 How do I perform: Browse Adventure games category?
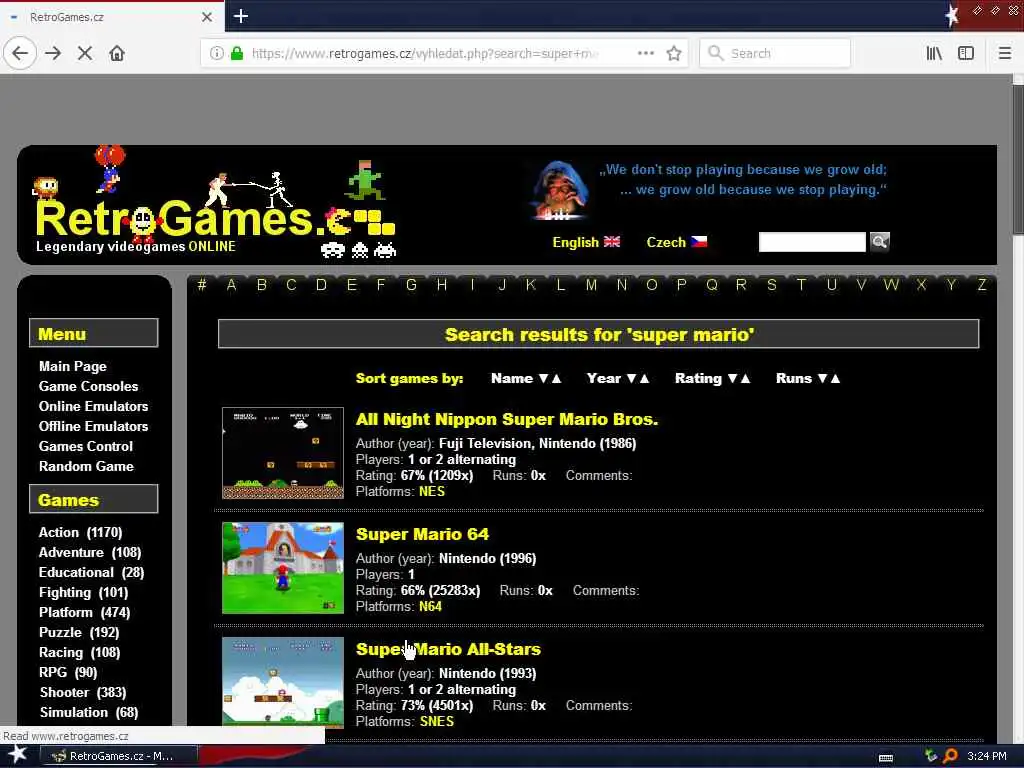89,552
